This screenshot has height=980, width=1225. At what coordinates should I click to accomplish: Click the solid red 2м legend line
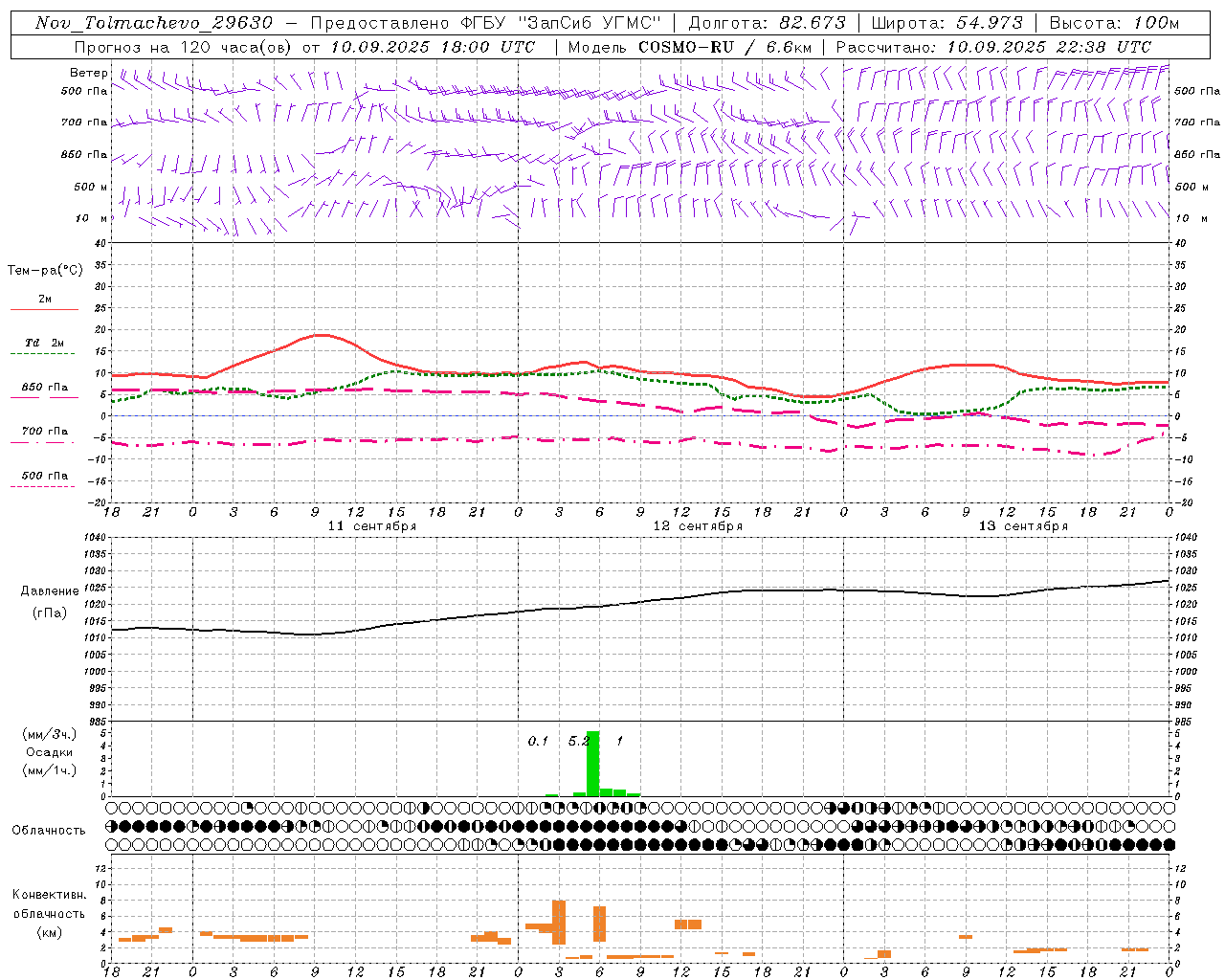pos(44,310)
